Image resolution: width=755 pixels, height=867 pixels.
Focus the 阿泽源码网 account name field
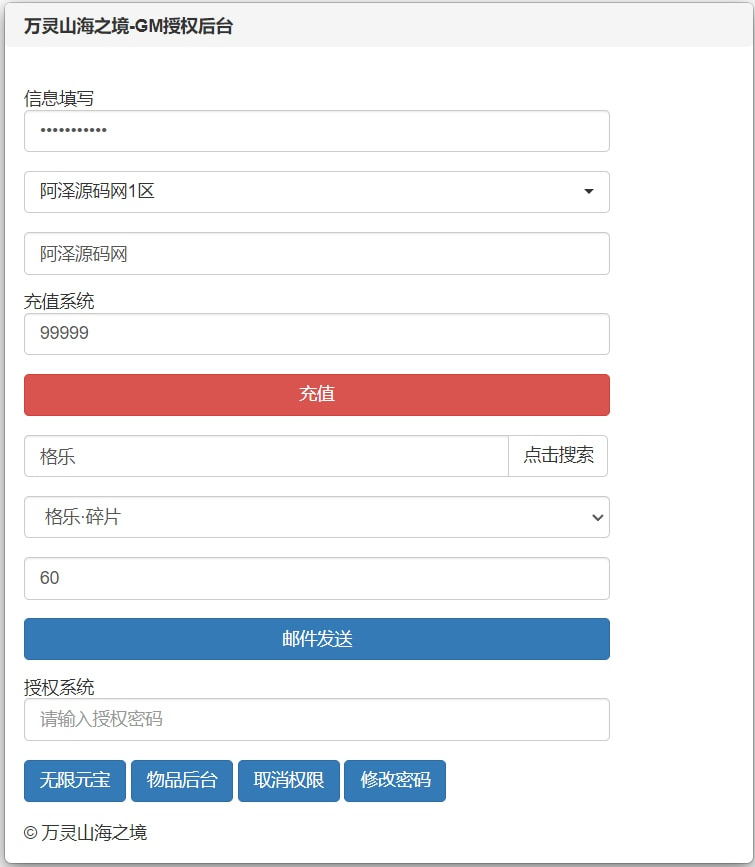pos(316,254)
